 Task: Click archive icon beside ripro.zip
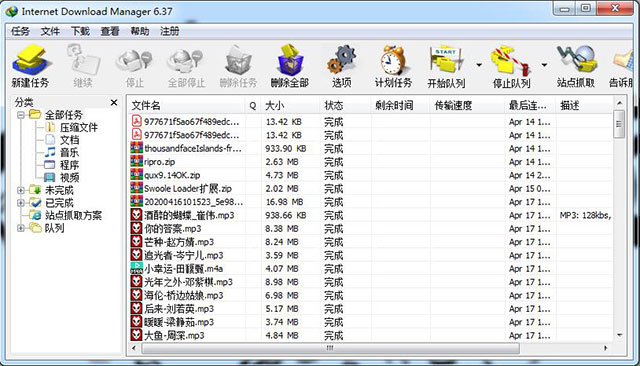click(x=136, y=162)
